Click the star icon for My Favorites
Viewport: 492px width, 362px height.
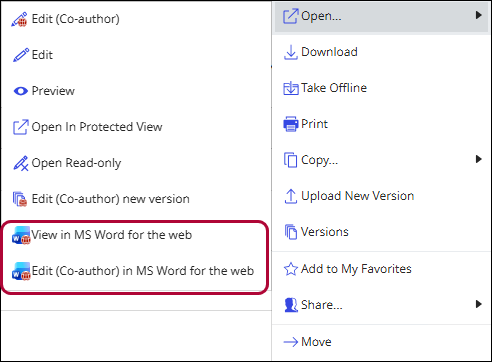(x=291, y=269)
